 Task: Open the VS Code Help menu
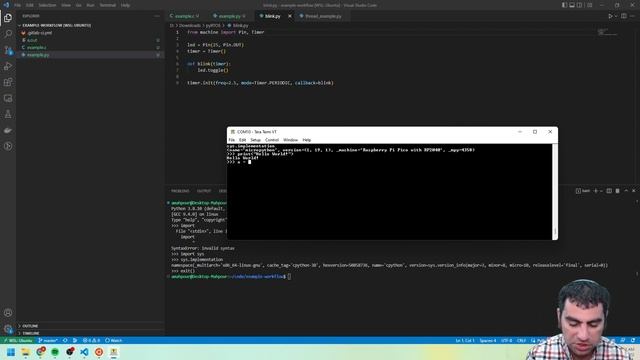click(125, 5)
